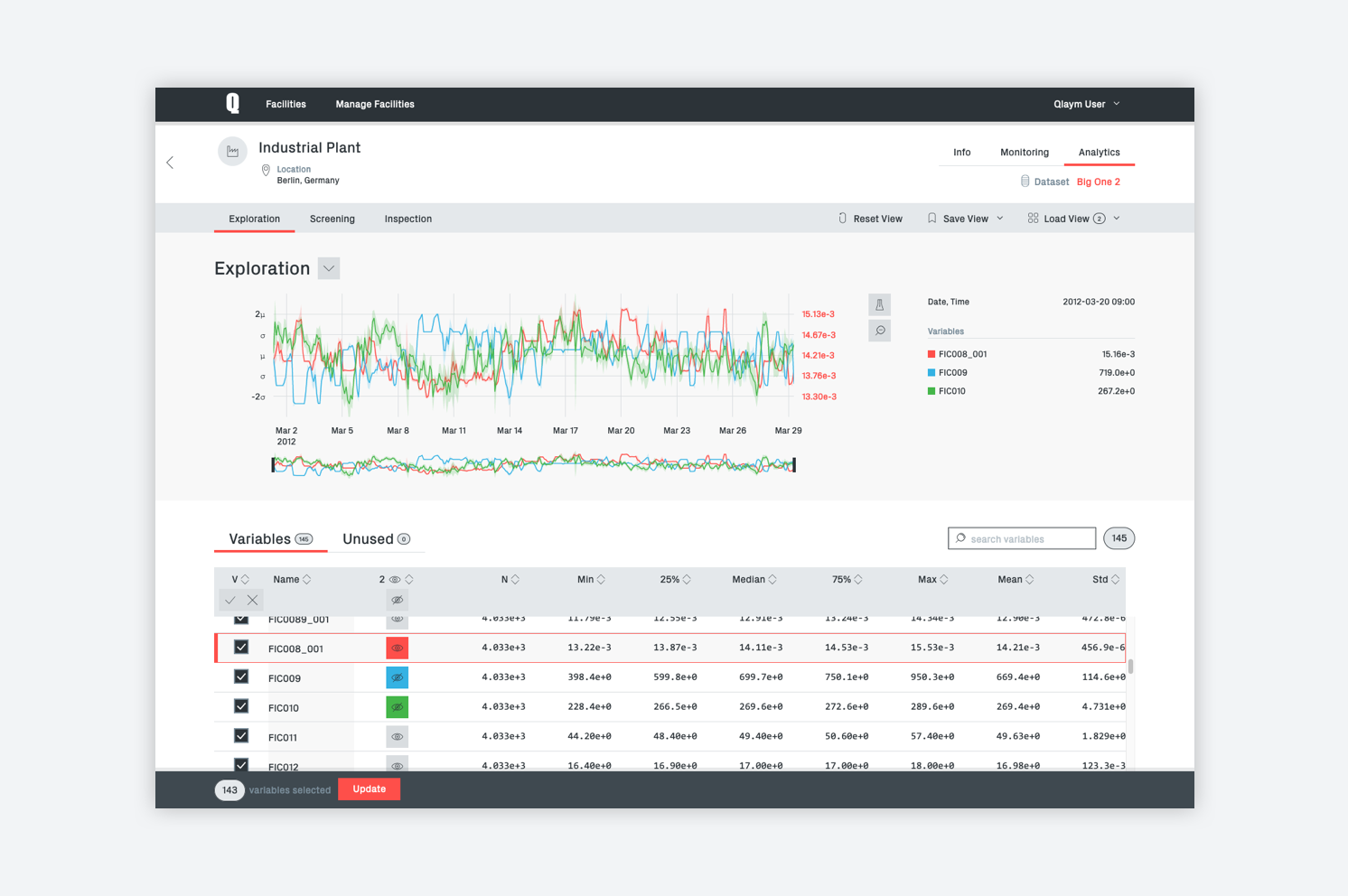The image size is (1348, 896).
Task: Uncheck the FIC010 checkbox
Action: pyautogui.click(x=241, y=706)
